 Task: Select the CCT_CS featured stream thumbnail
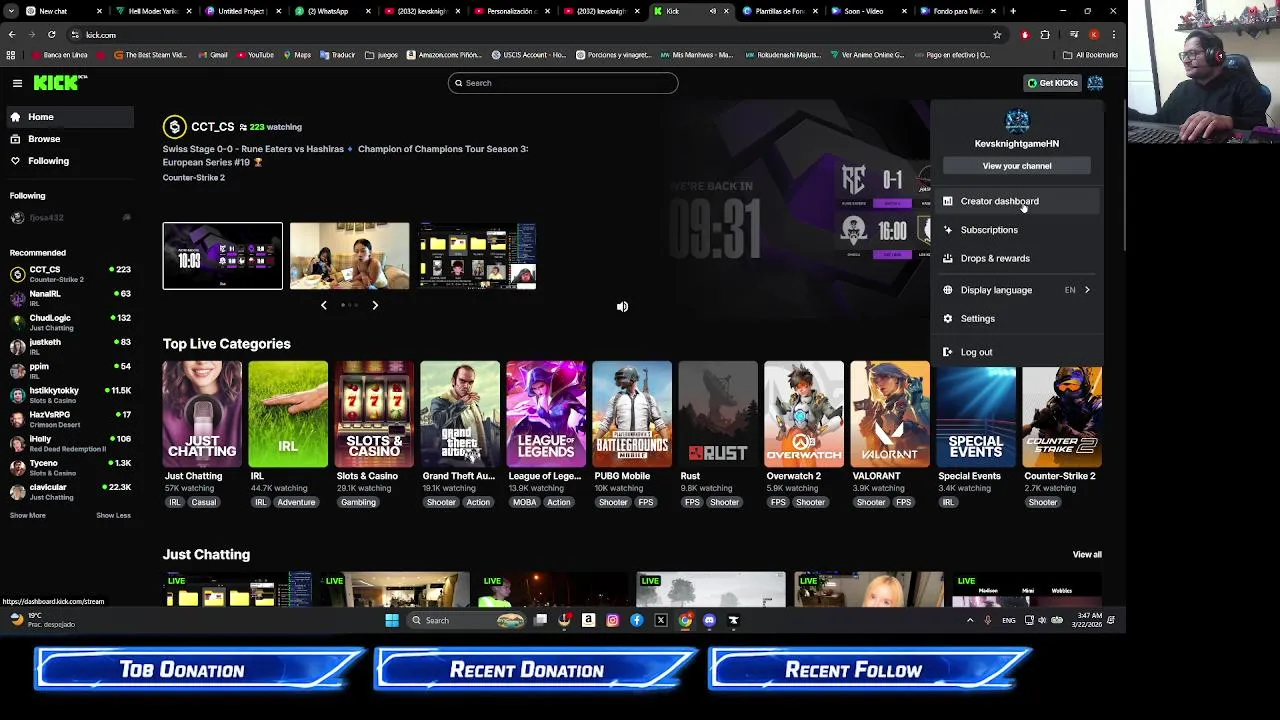[223, 256]
